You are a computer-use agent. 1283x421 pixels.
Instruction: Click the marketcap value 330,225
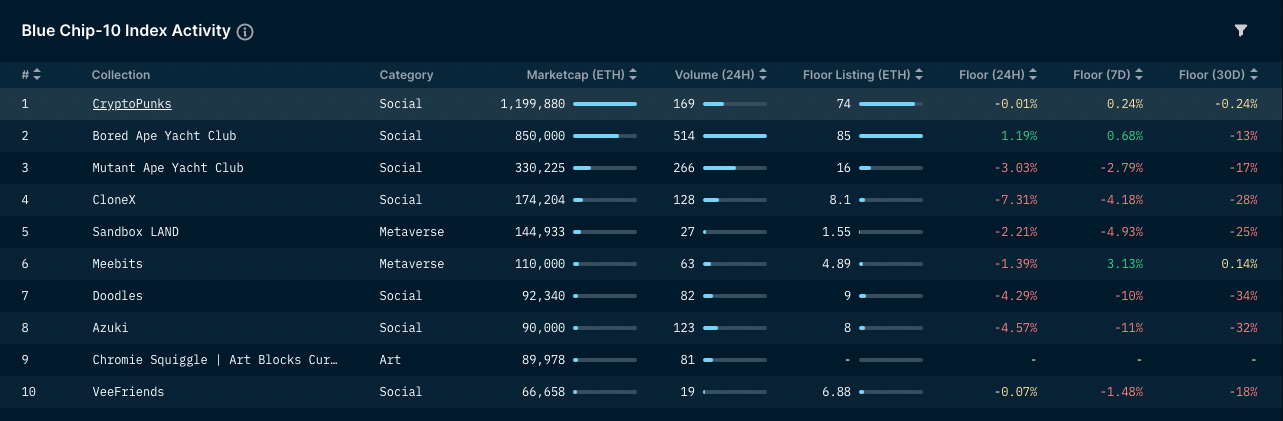pos(540,168)
